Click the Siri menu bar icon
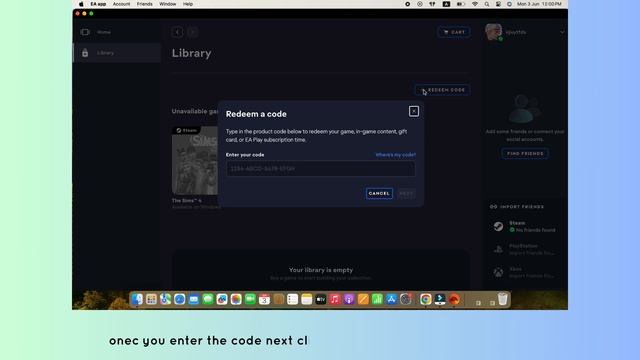 pos(509,4)
